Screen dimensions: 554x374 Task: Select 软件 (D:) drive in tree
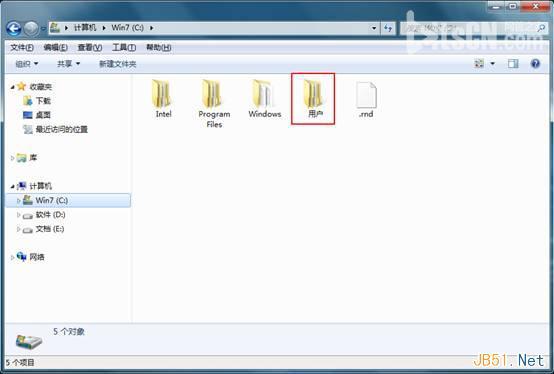[x=50, y=215]
